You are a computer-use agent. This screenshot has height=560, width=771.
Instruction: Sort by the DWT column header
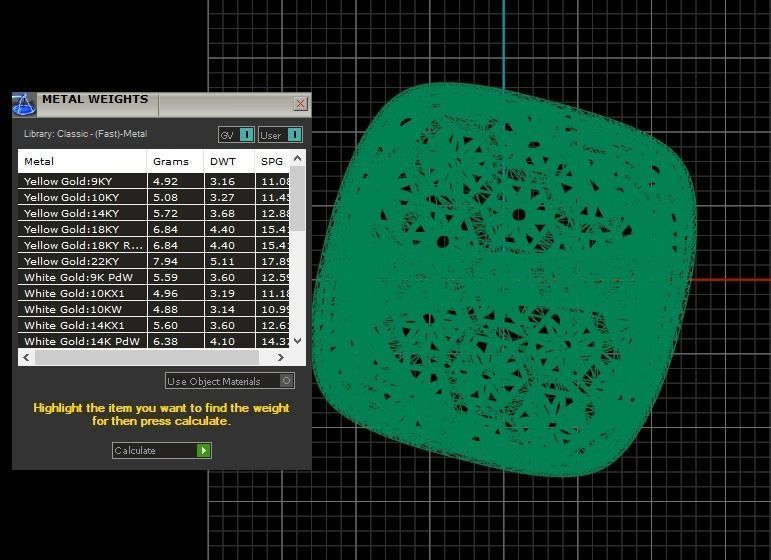point(229,161)
